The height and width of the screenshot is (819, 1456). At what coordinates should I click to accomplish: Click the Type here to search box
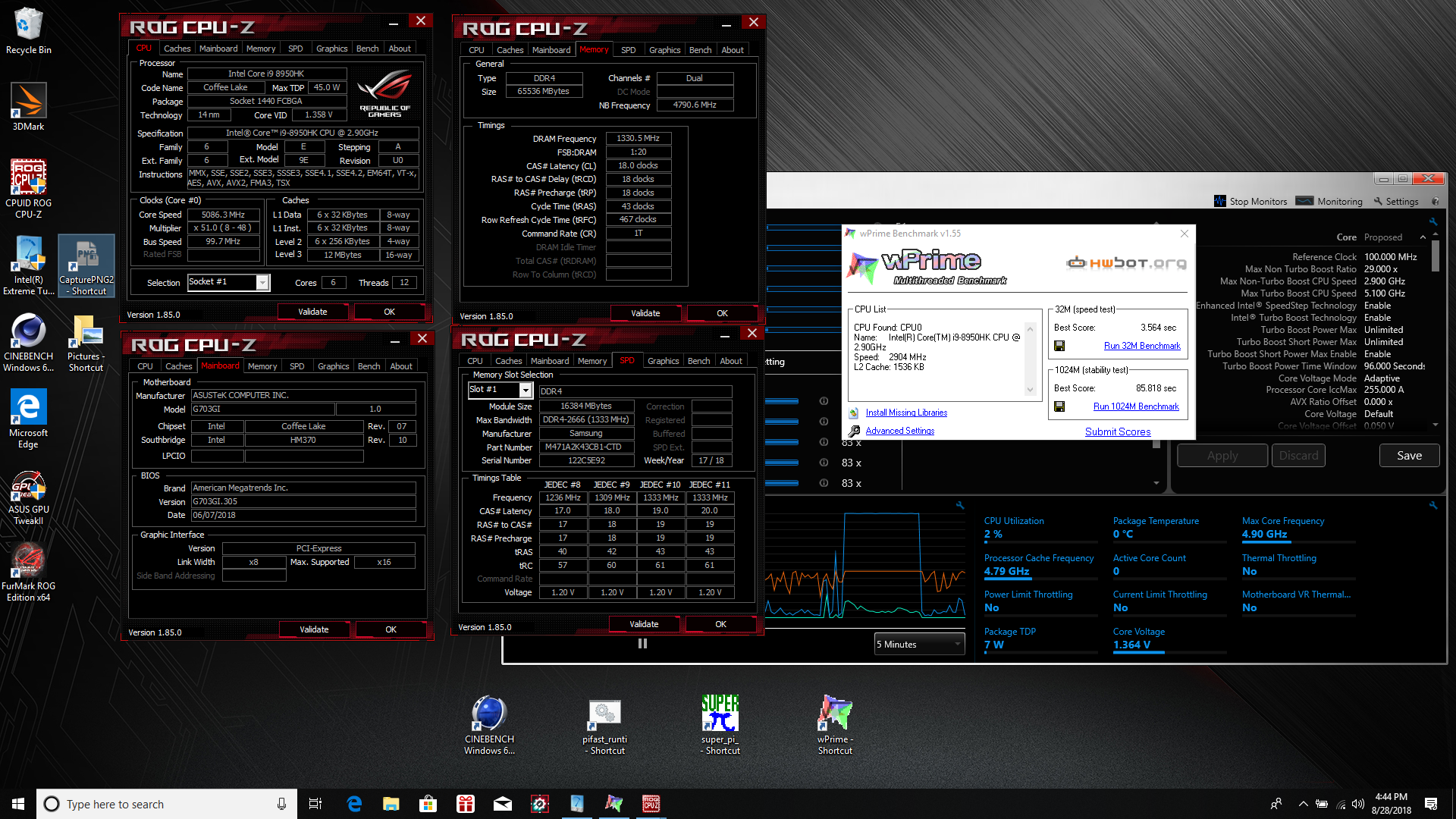pos(167,804)
